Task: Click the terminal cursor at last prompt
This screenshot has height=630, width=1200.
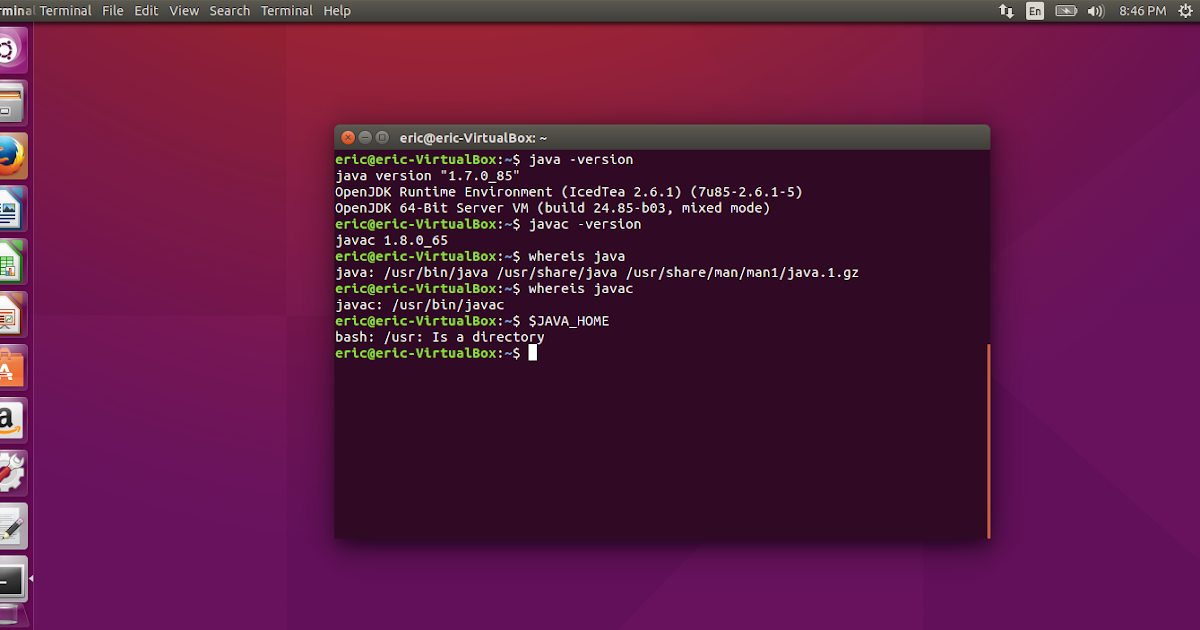Action: 533,353
